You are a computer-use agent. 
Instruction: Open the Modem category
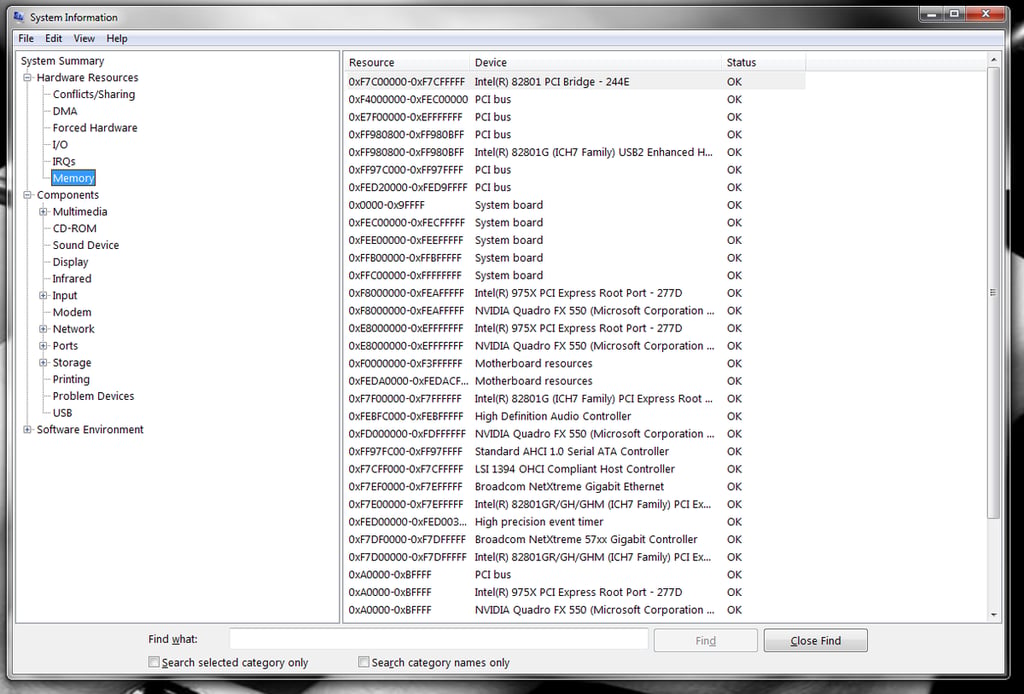pyautogui.click(x=72, y=312)
